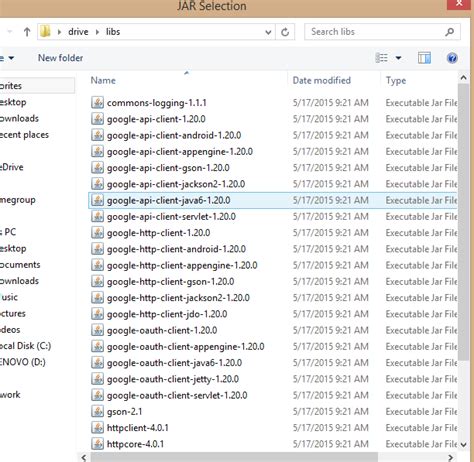Open the address bar history dropdown
Screen dimensions: 474x462
[x=268, y=32]
